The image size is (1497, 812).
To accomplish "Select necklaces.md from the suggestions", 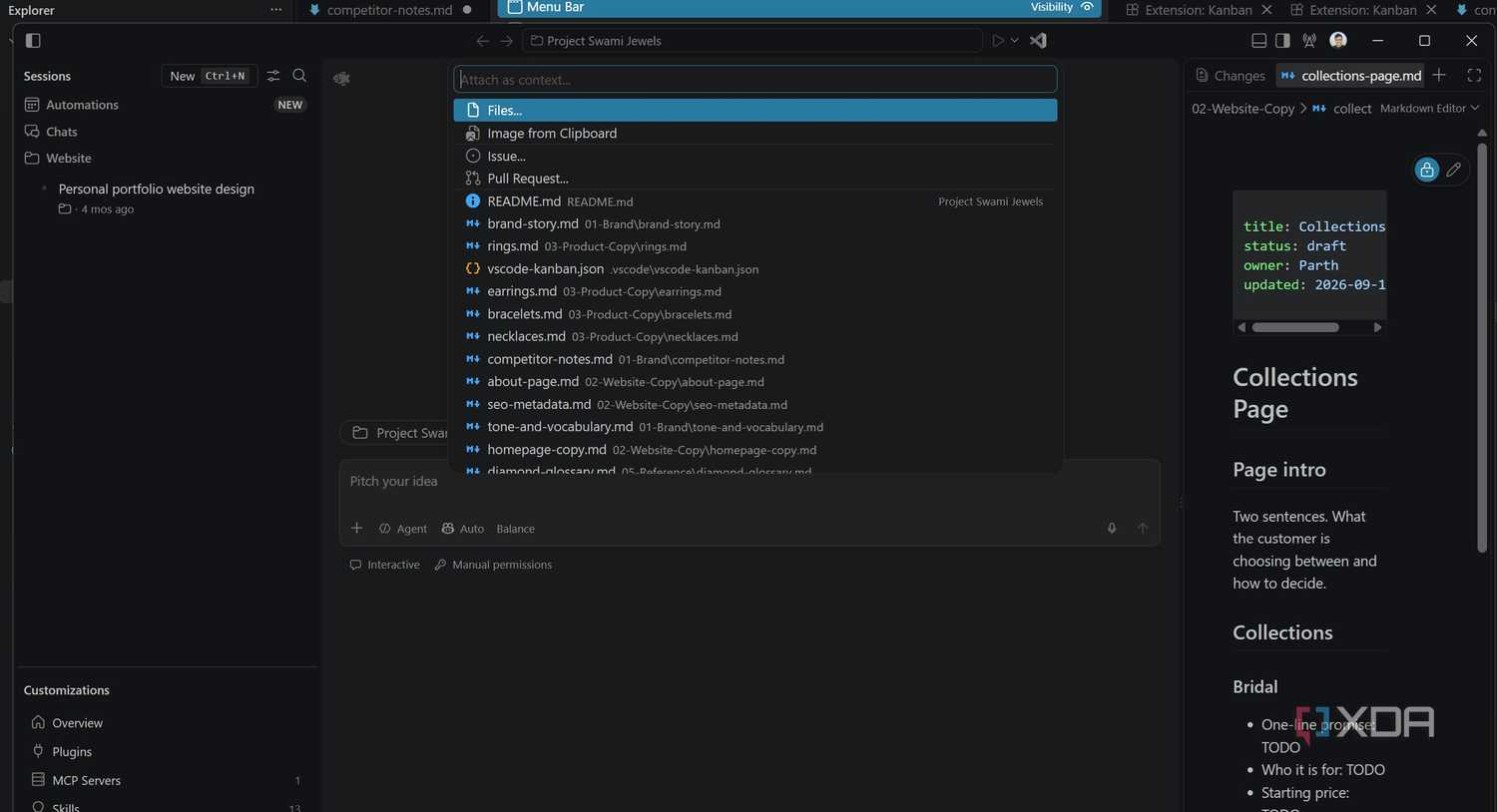I will (x=755, y=337).
